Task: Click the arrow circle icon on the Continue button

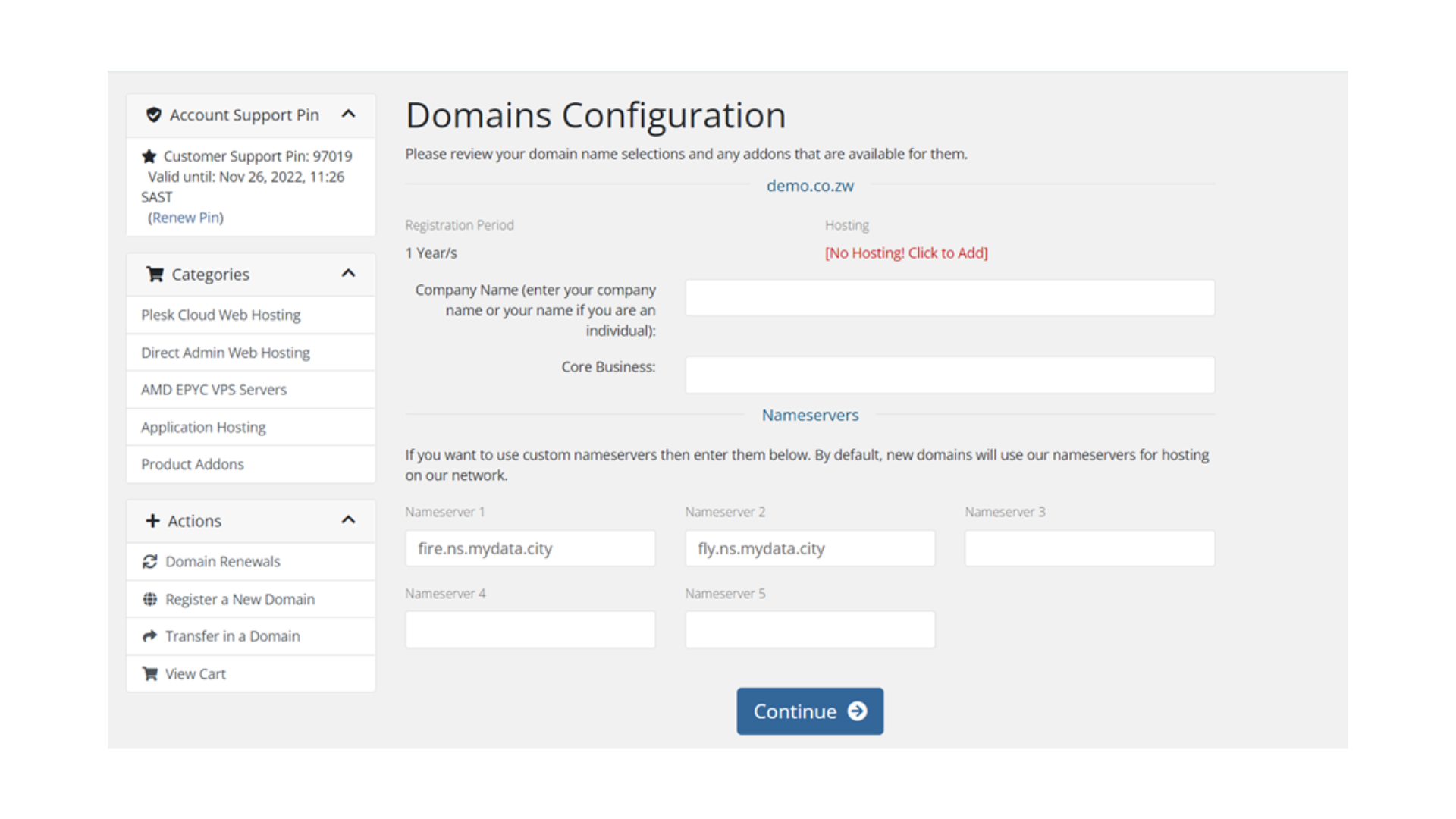Action: point(858,711)
